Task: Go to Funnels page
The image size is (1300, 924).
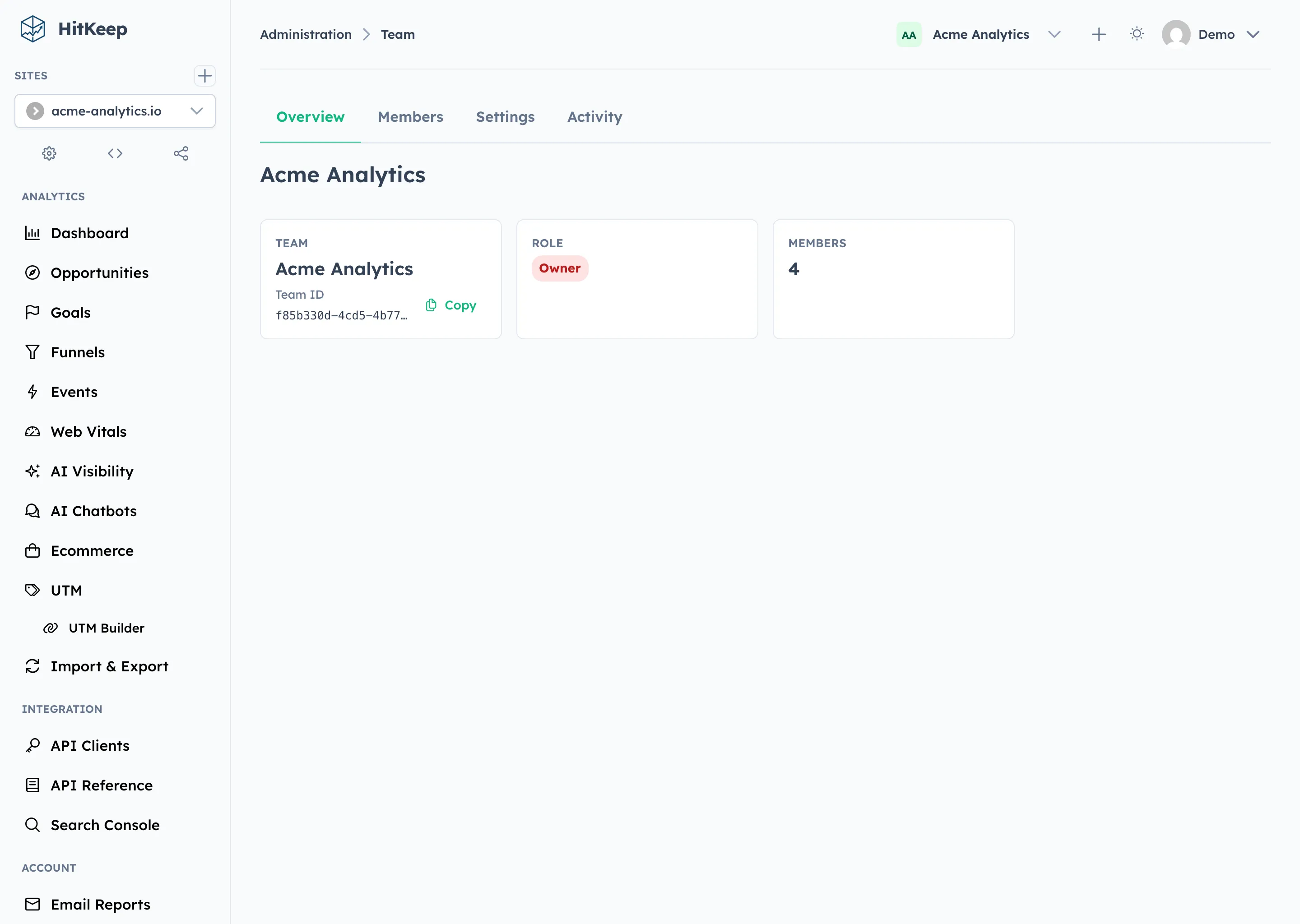Action: tap(115, 352)
